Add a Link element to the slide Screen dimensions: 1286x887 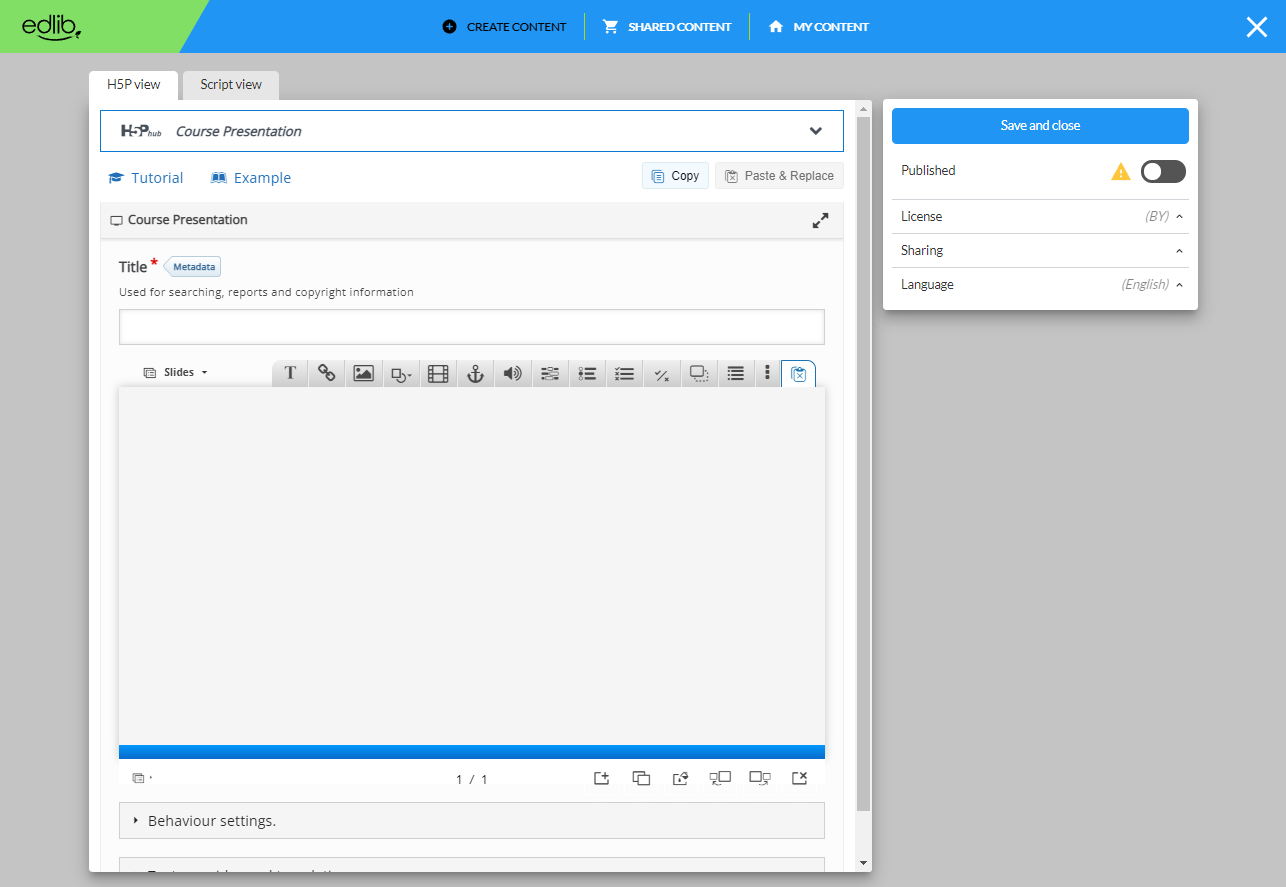click(326, 373)
